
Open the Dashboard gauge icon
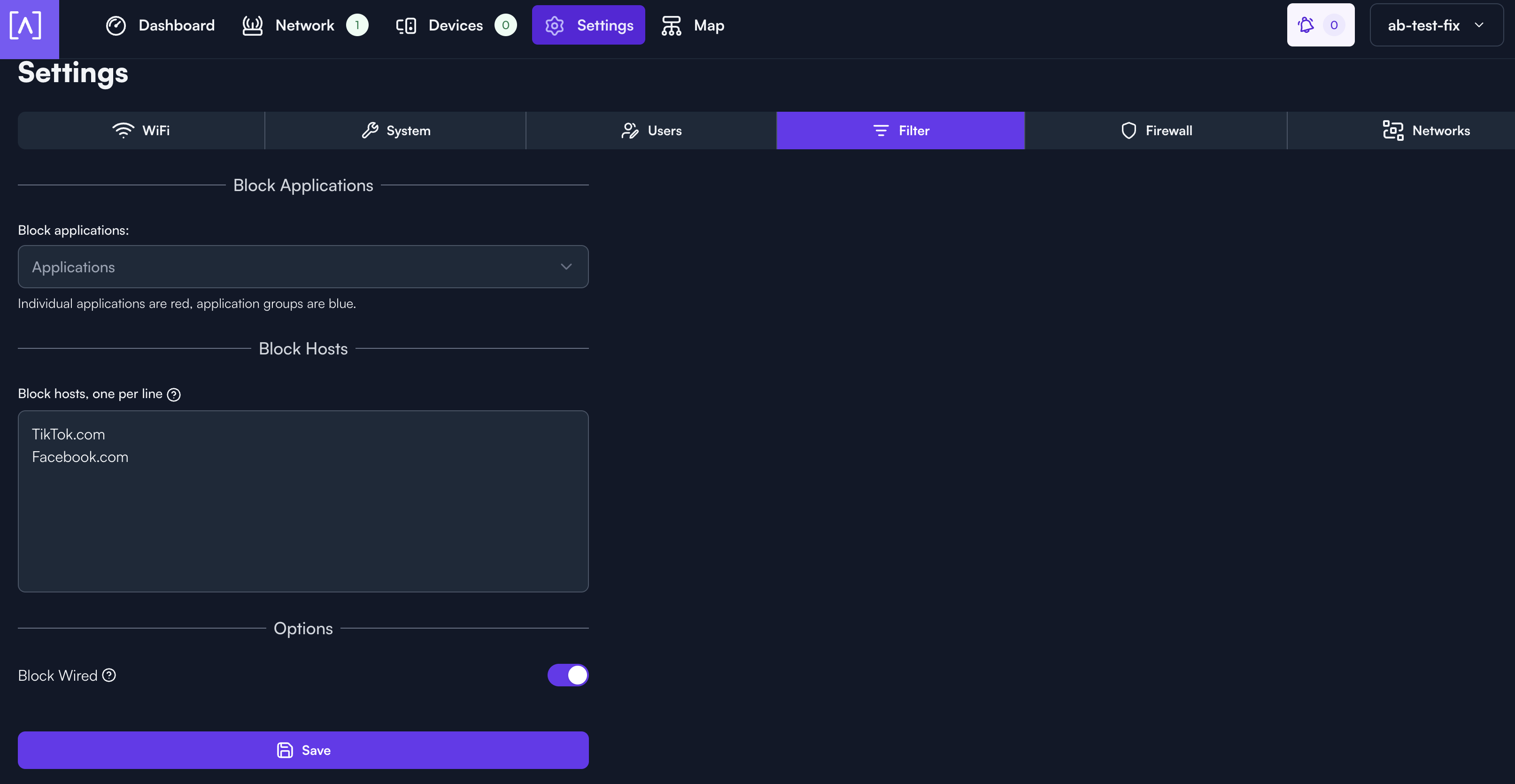(116, 25)
